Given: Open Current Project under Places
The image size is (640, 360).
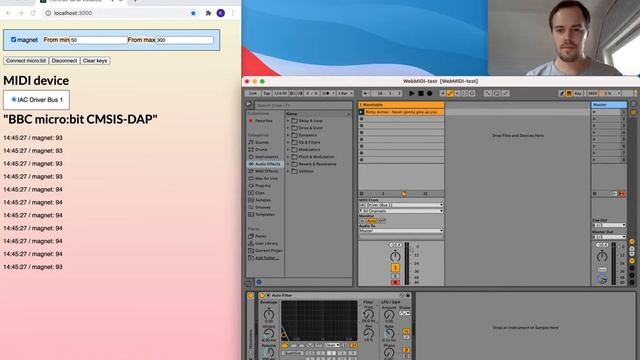Looking at the screenshot, I should point(268,251).
